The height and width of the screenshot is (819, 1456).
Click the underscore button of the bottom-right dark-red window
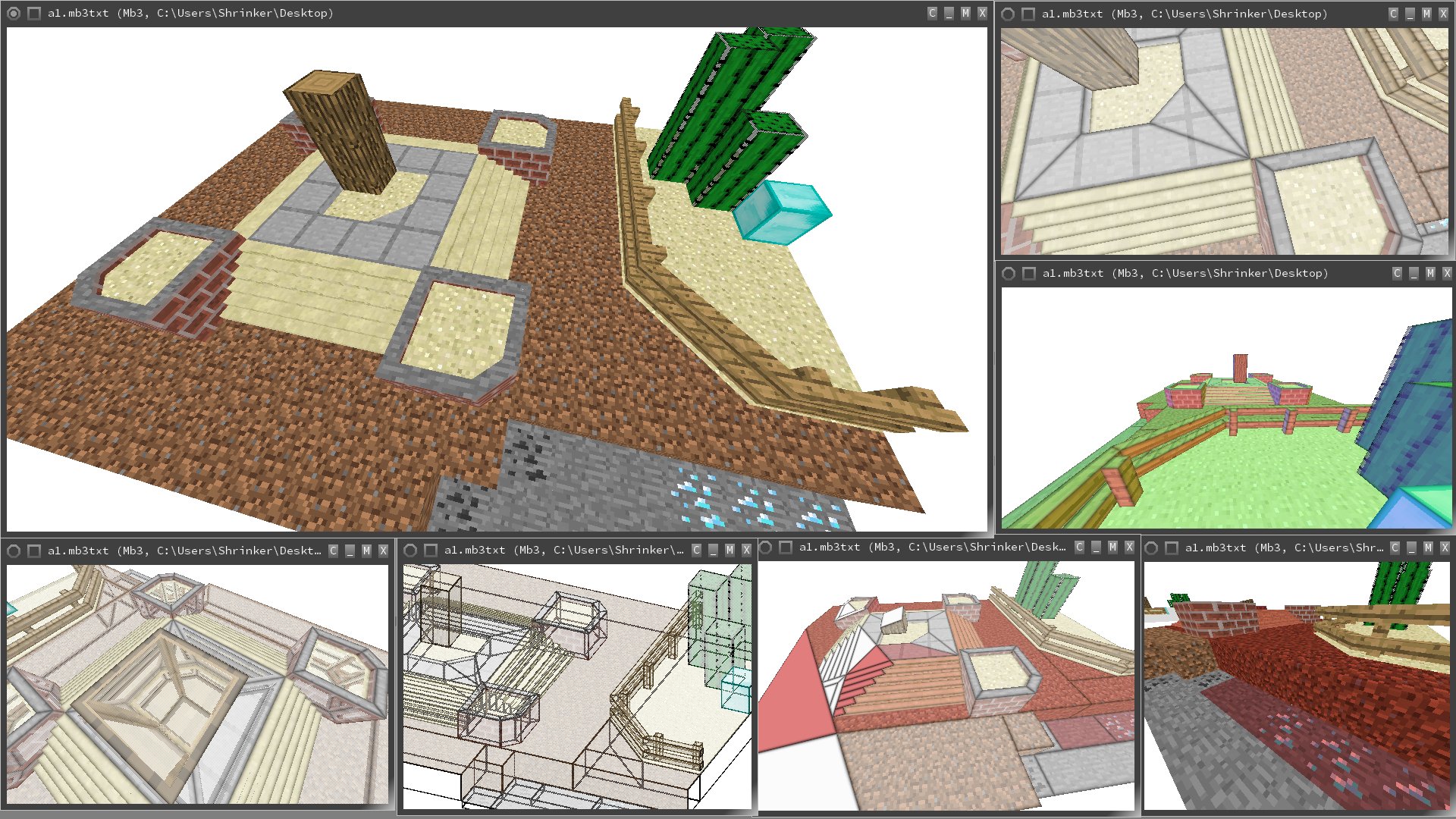point(1411,548)
